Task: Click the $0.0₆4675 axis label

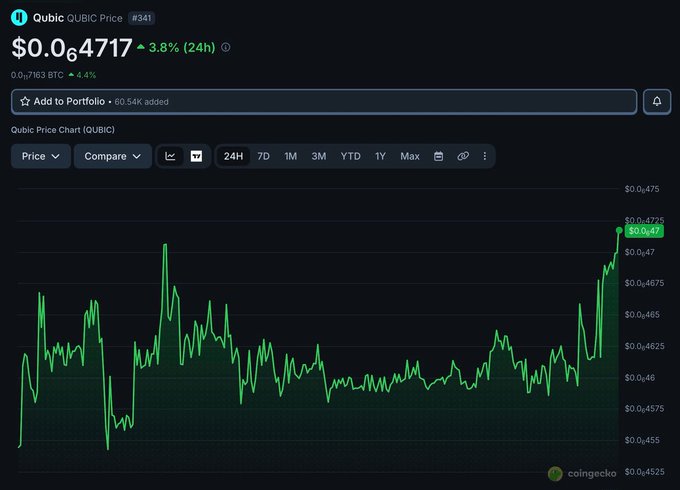Action: pyautogui.click(x=644, y=283)
